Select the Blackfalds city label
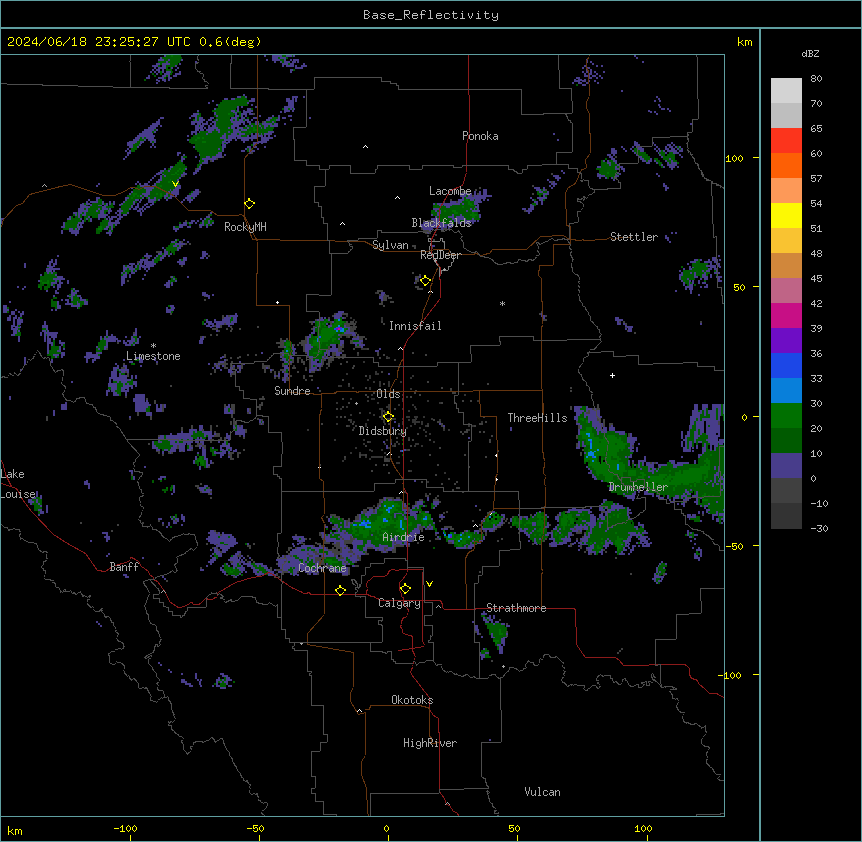Viewport: 862px width, 842px height. [x=441, y=223]
